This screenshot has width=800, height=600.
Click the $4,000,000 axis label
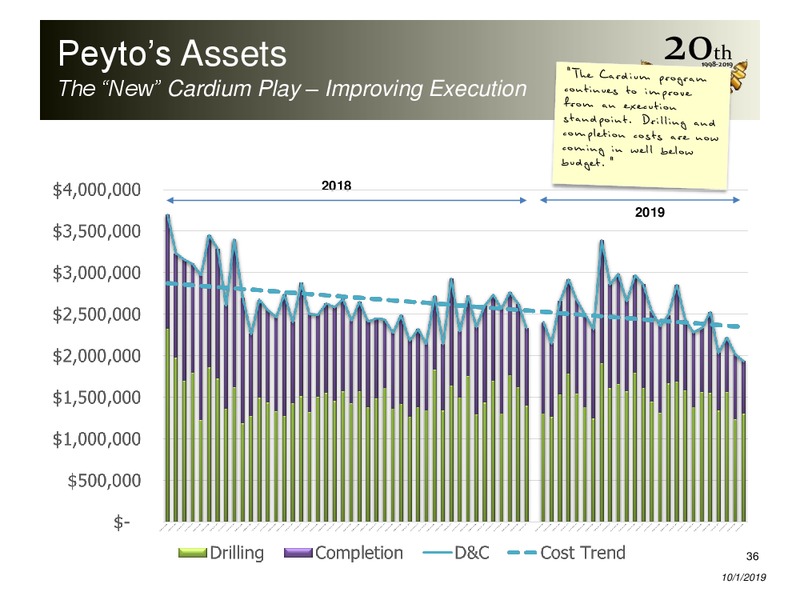pyautogui.click(x=96, y=190)
